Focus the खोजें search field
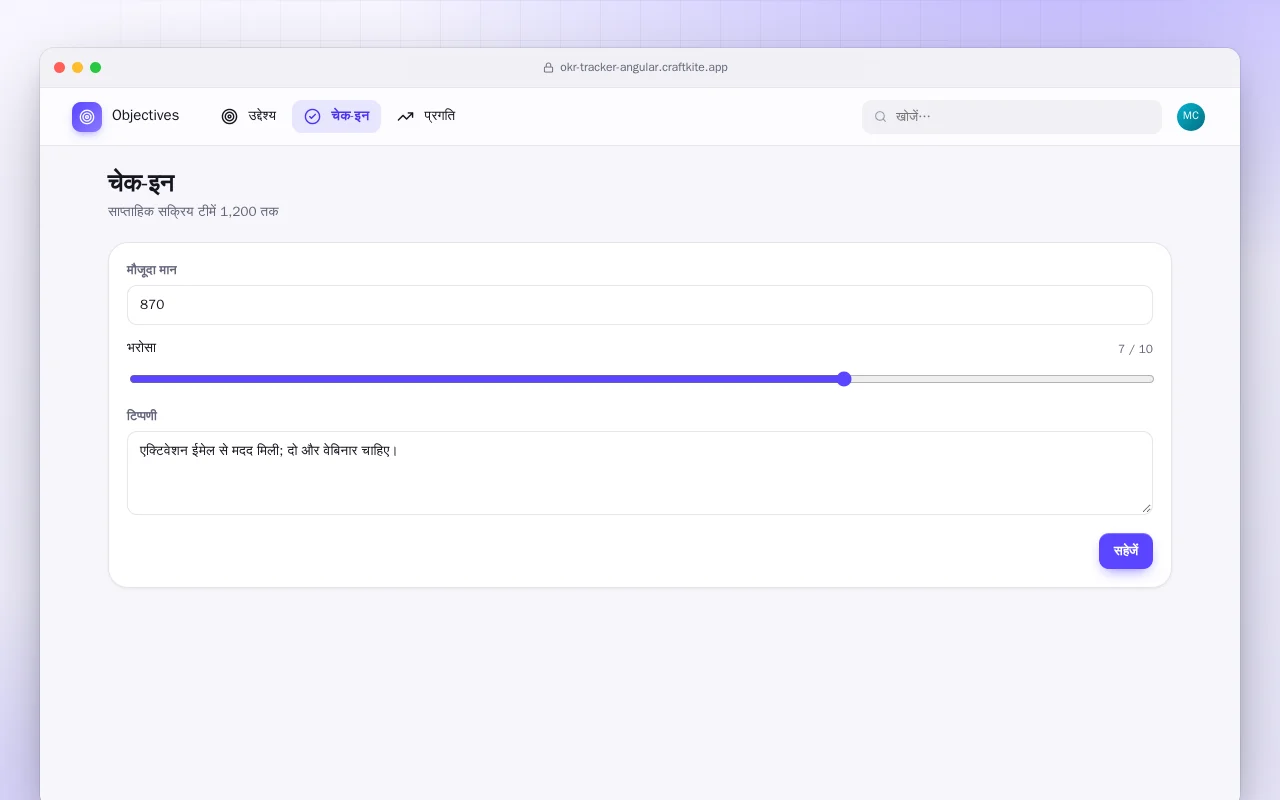Image resolution: width=1280 pixels, height=800 pixels. point(1012,117)
